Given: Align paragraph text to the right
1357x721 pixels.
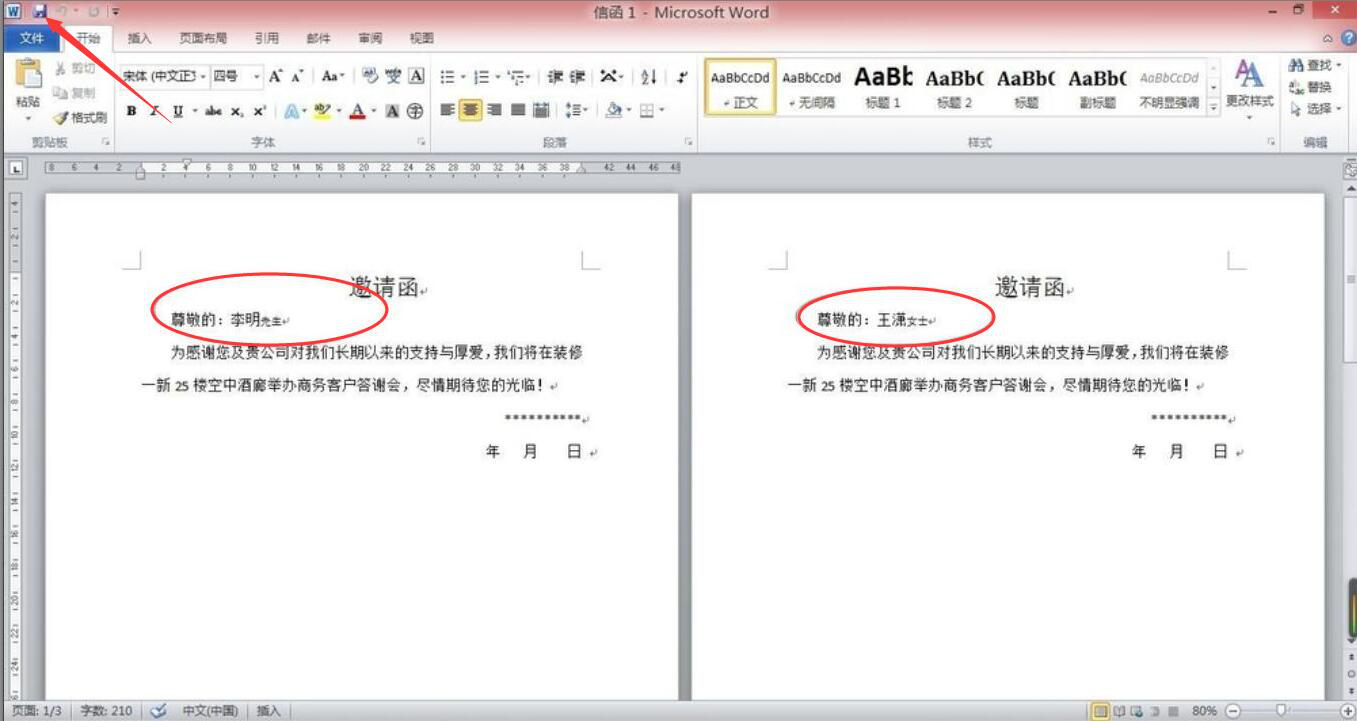Looking at the screenshot, I should (x=494, y=110).
